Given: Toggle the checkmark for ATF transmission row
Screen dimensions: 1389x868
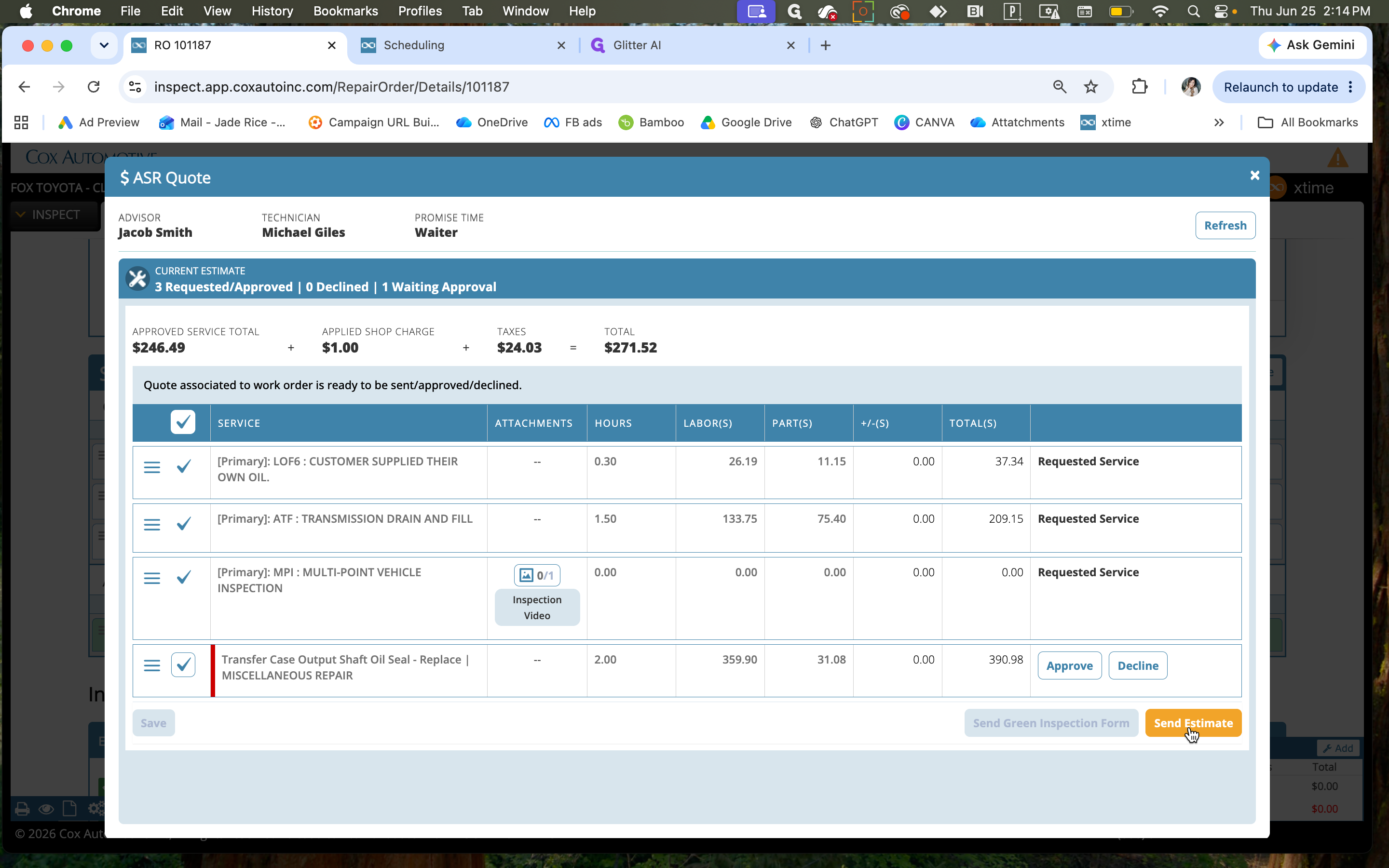Looking at the screenshot, I should (x=184, y=524).
